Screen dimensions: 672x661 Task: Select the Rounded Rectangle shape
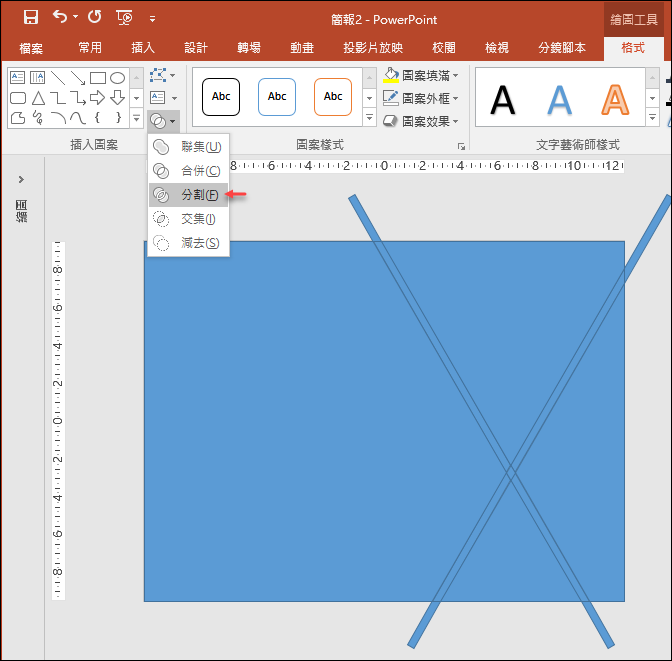pos(18,98)
